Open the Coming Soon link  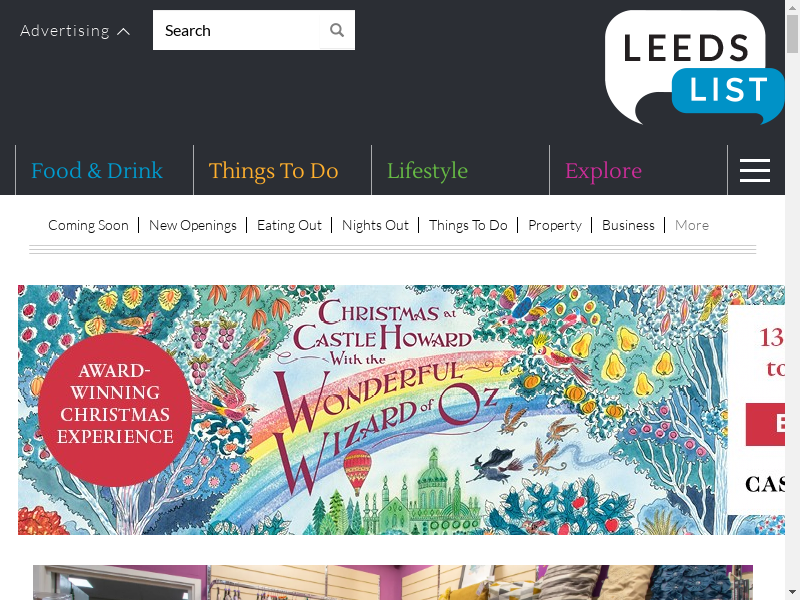[88, 225]
